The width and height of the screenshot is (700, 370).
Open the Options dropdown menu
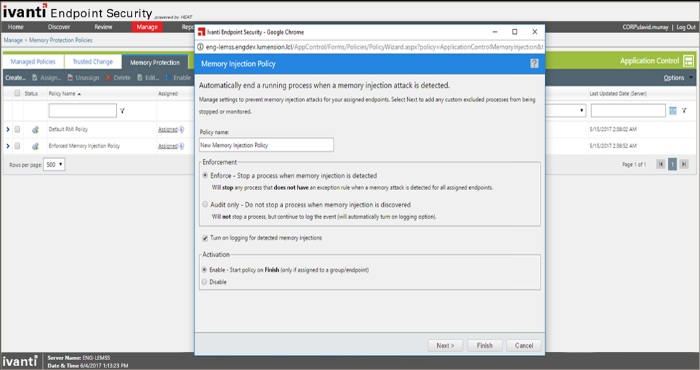[x=678, y=78]
